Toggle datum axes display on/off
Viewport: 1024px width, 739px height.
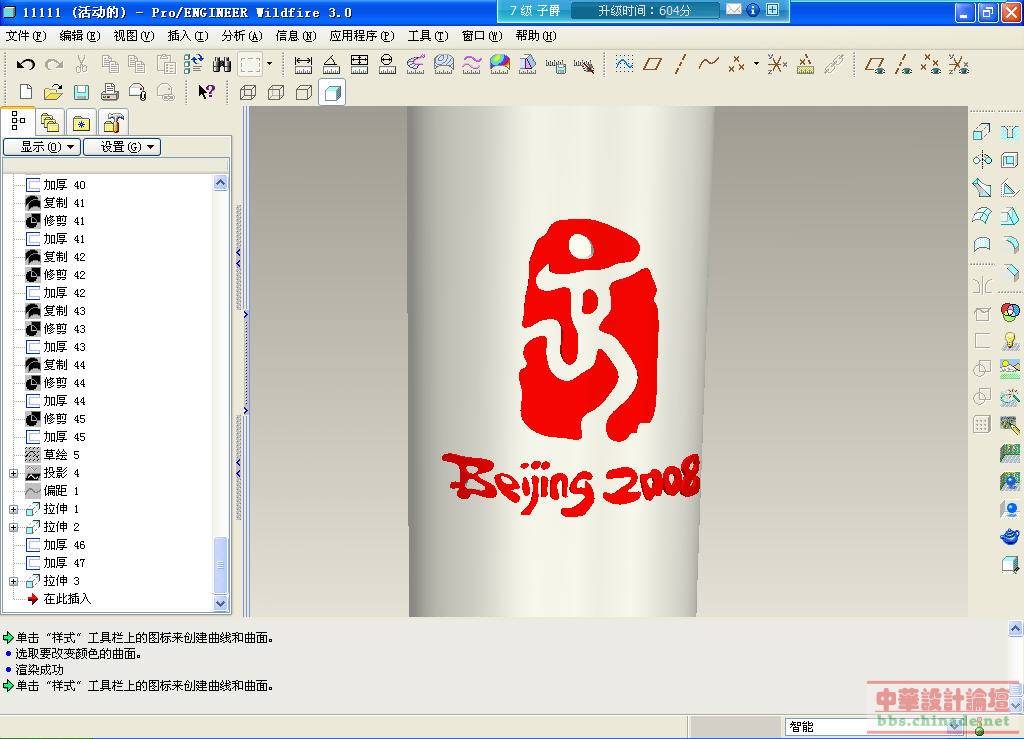[903, 64]
